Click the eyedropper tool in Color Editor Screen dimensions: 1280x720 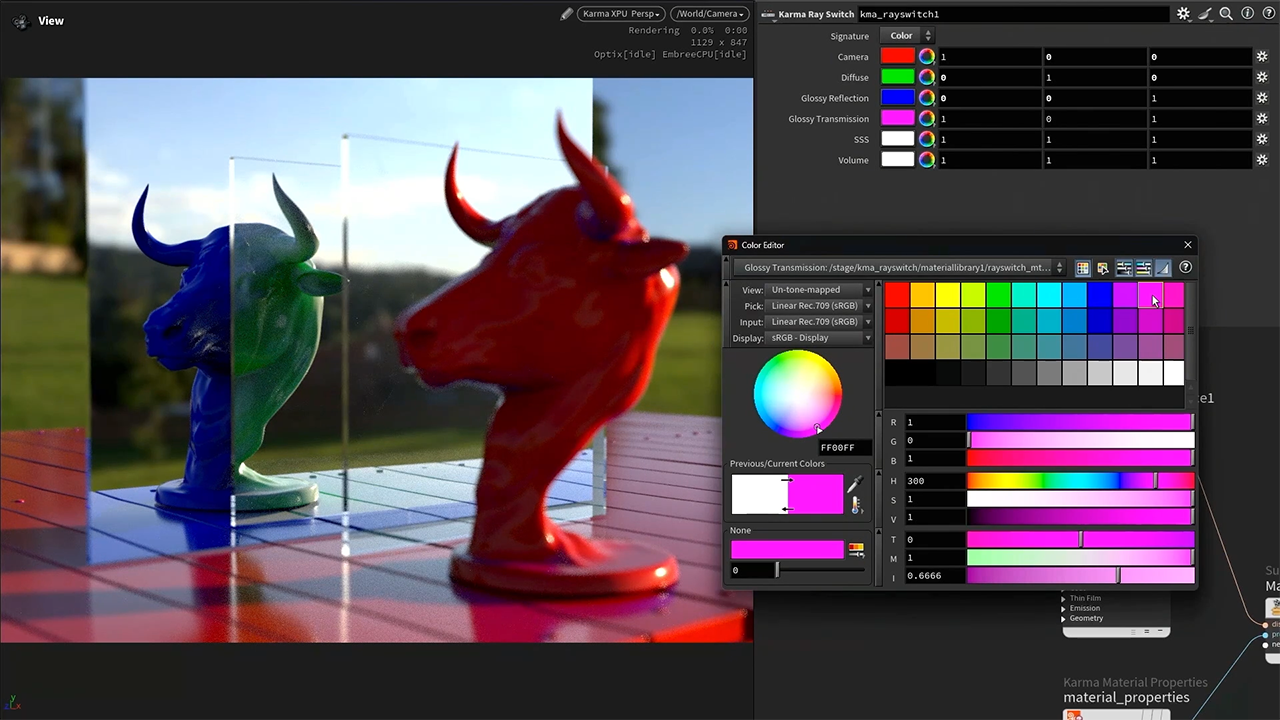855,485
